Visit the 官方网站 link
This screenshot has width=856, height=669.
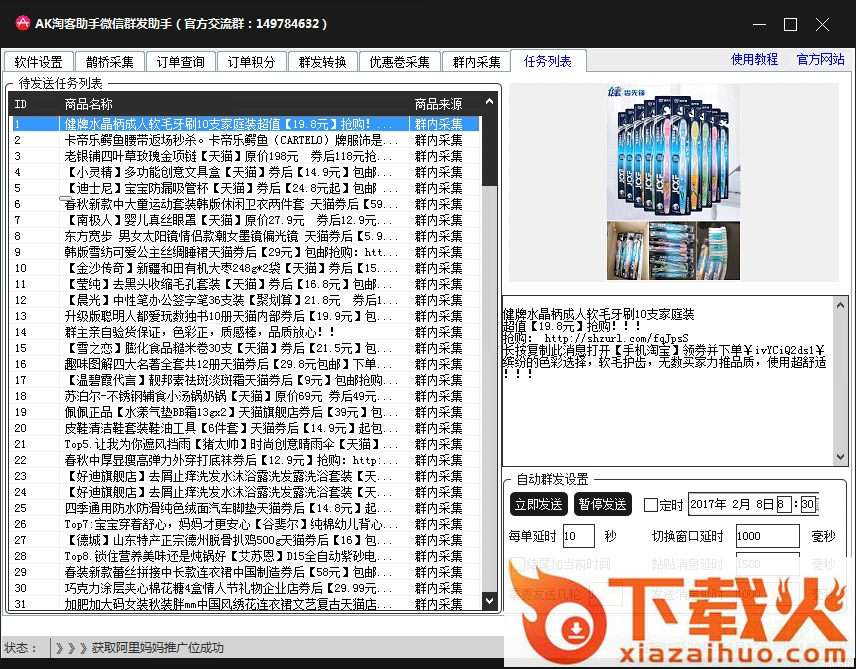tap(820, 60)
